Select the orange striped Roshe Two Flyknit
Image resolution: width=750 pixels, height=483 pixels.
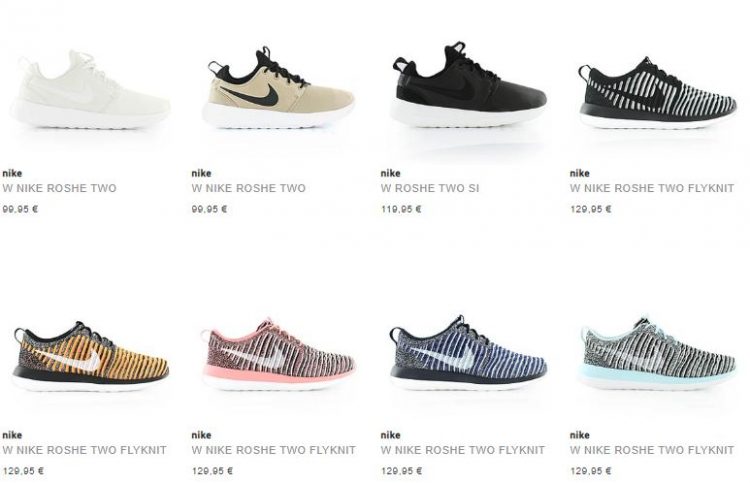(90, 356)
